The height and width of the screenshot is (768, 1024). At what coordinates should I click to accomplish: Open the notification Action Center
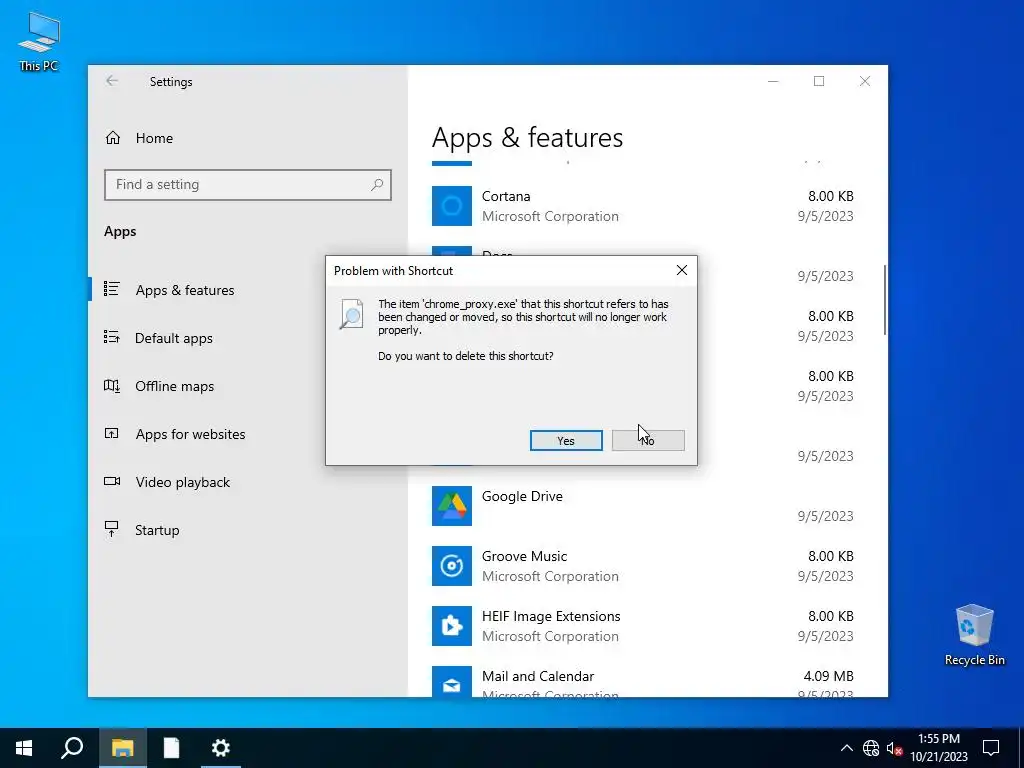pos(991,748)
